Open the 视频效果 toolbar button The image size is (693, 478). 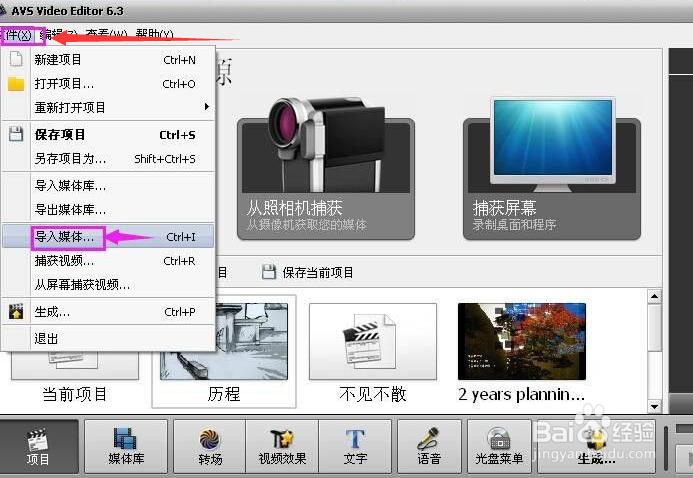[282, 447]
